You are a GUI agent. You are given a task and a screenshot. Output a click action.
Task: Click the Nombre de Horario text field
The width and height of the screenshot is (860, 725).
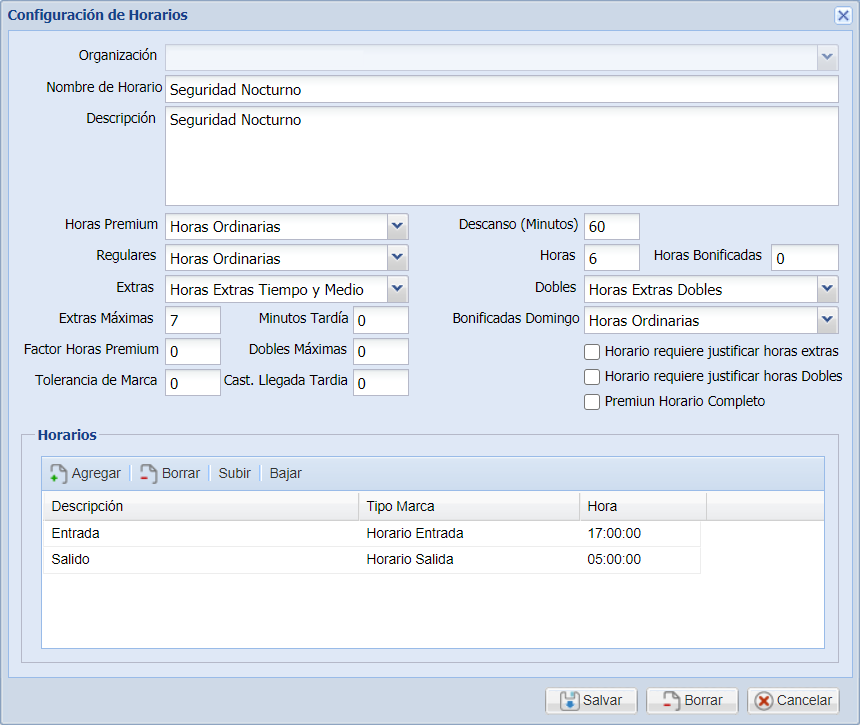pyautogui.click(x=501, y=90)
